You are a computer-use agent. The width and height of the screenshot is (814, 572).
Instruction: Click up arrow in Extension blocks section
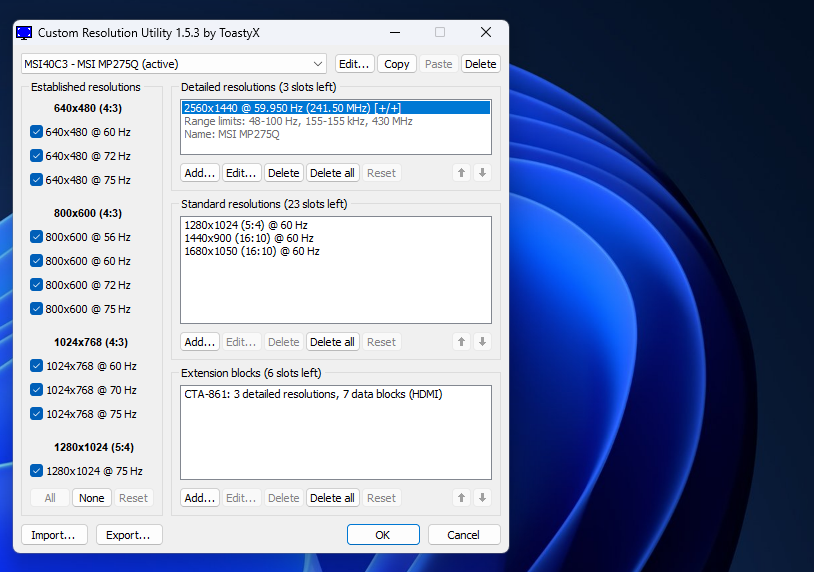tap(462, 498)
